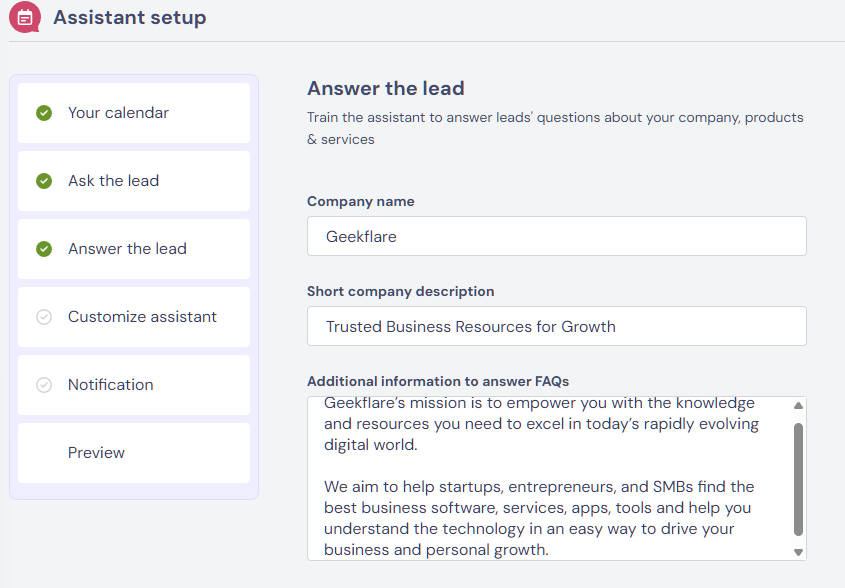Click the FAQ textarea scroll down arrow
Image resolution: width=845 pixels, height=588 pixels.
[799, 552]
